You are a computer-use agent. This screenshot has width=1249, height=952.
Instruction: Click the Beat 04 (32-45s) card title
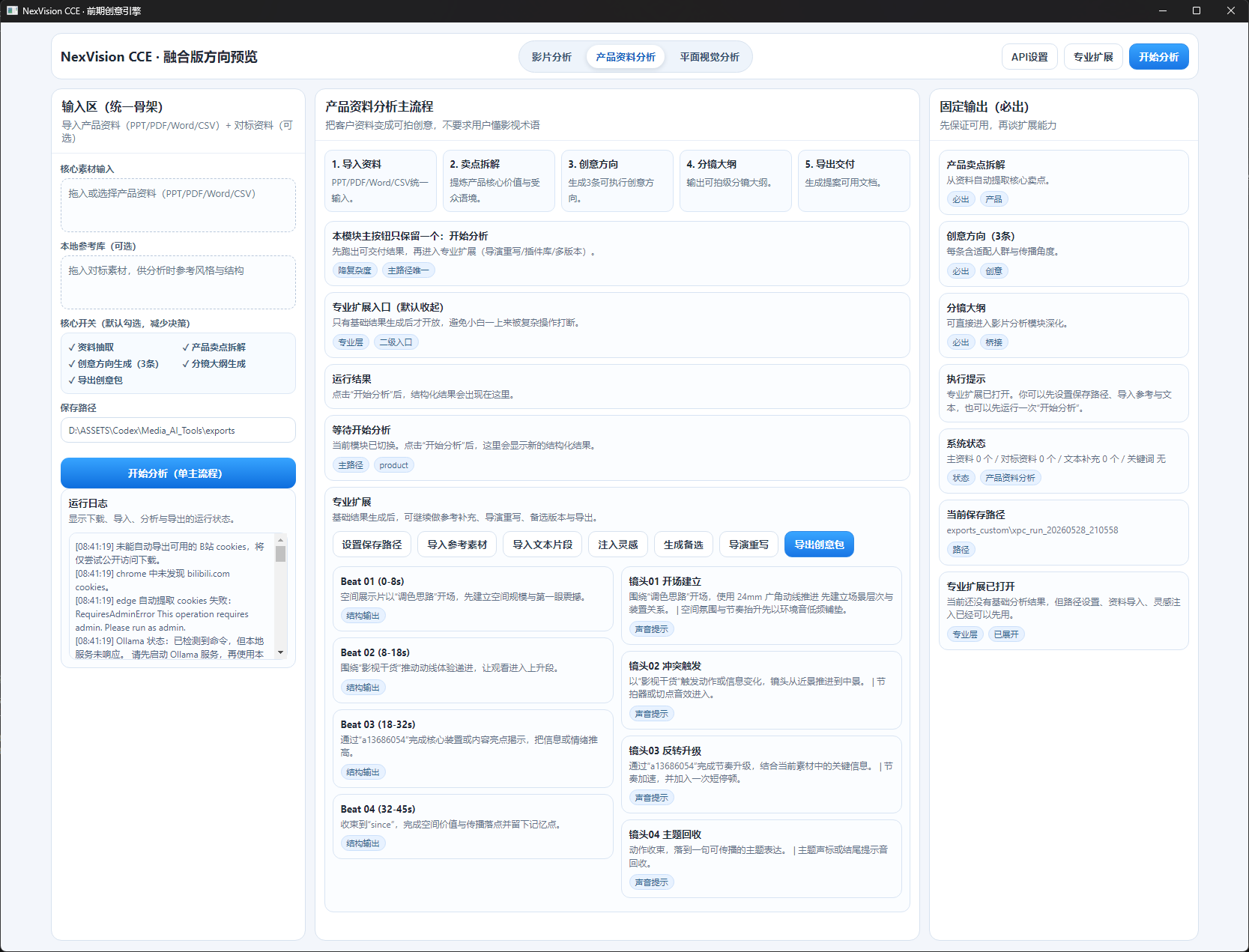378,810
